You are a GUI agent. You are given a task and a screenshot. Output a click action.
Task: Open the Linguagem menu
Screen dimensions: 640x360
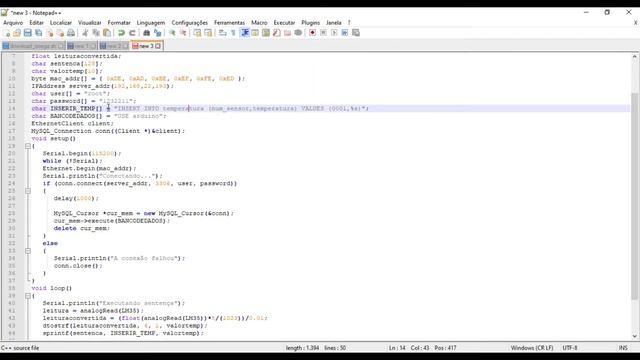click(x=151, y=22)
